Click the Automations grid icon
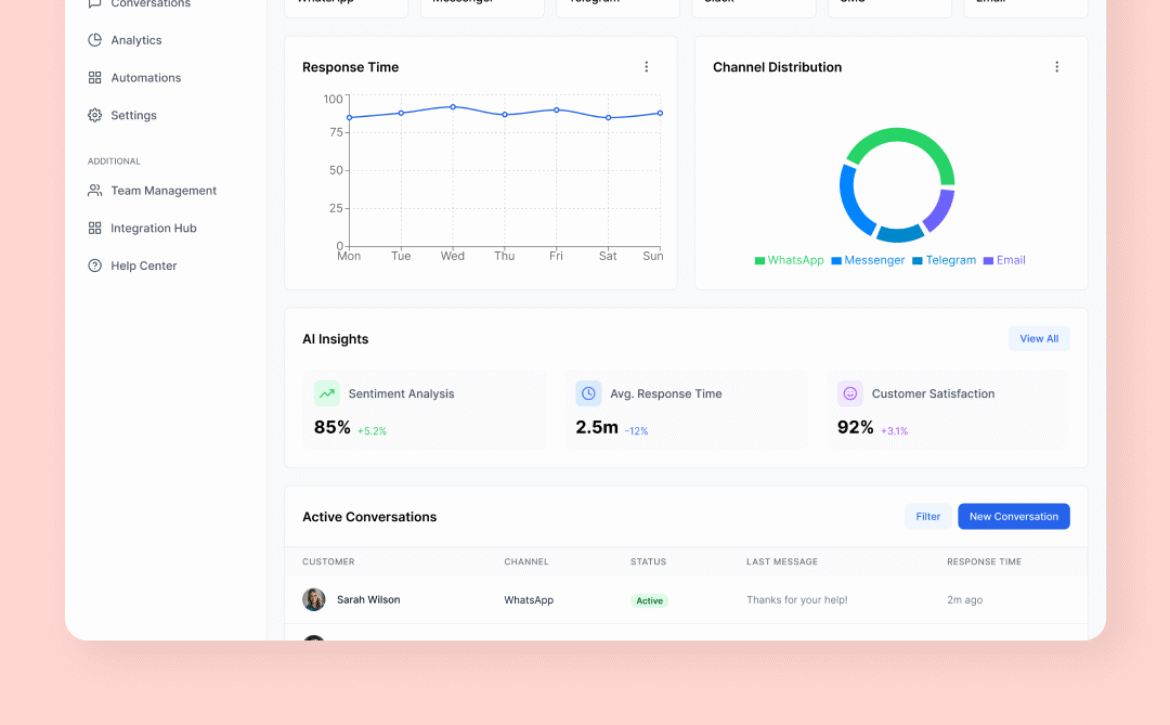The width and height of the screenshot is (1170, 725). tap(95, 78)
